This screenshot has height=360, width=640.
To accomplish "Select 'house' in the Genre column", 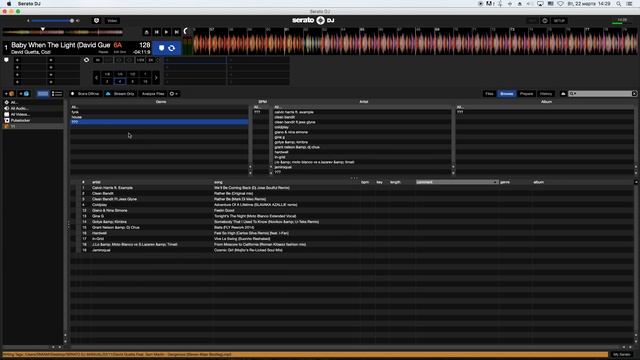I will coord(159,117).
